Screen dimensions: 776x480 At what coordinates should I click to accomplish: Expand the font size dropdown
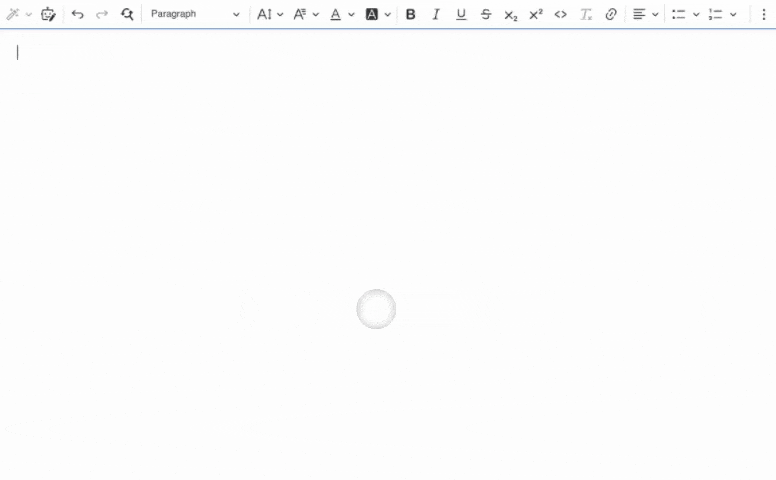[270, 14]
